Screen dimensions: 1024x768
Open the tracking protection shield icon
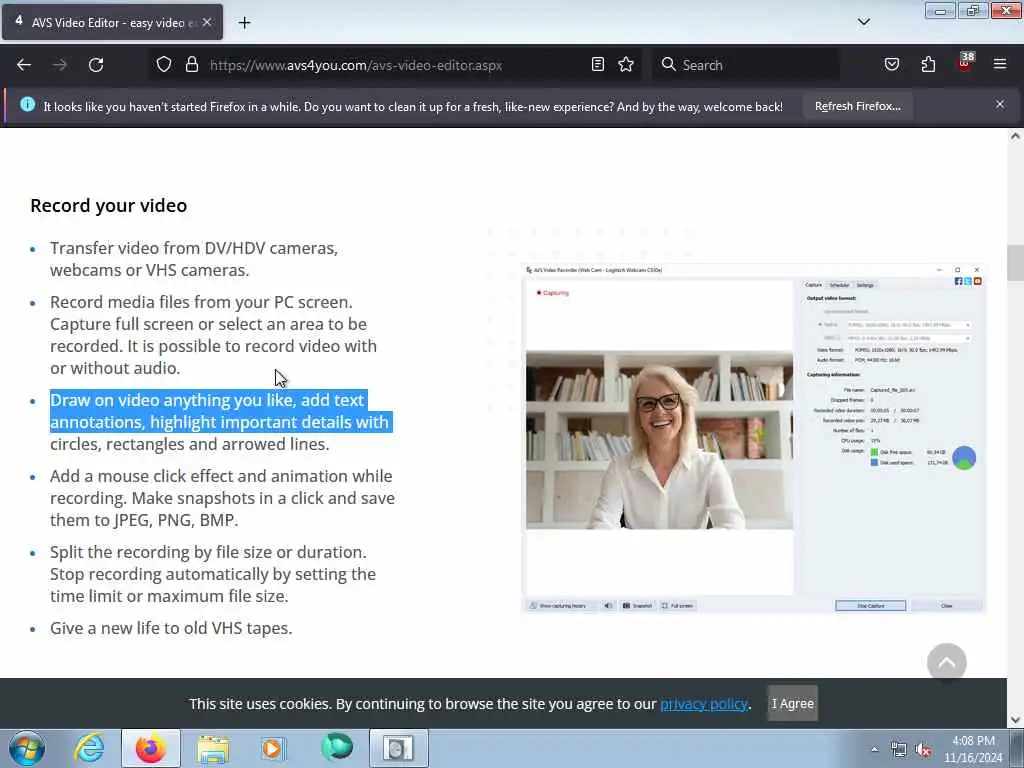tap(164, 65)
